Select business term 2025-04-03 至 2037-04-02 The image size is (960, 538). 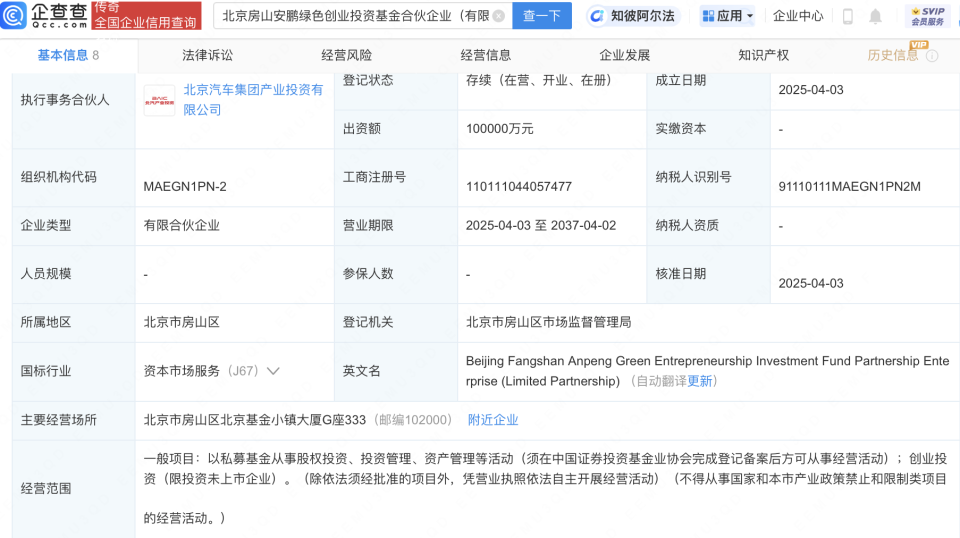pos(541,226)
